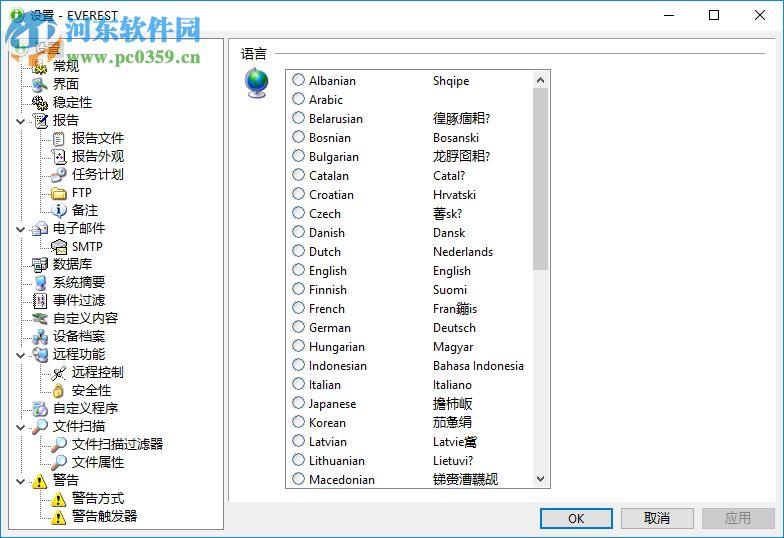784x538 pixels.
Task: Click the Nederlands native name text
Action: pyautogui.click(x=463, y=252)
